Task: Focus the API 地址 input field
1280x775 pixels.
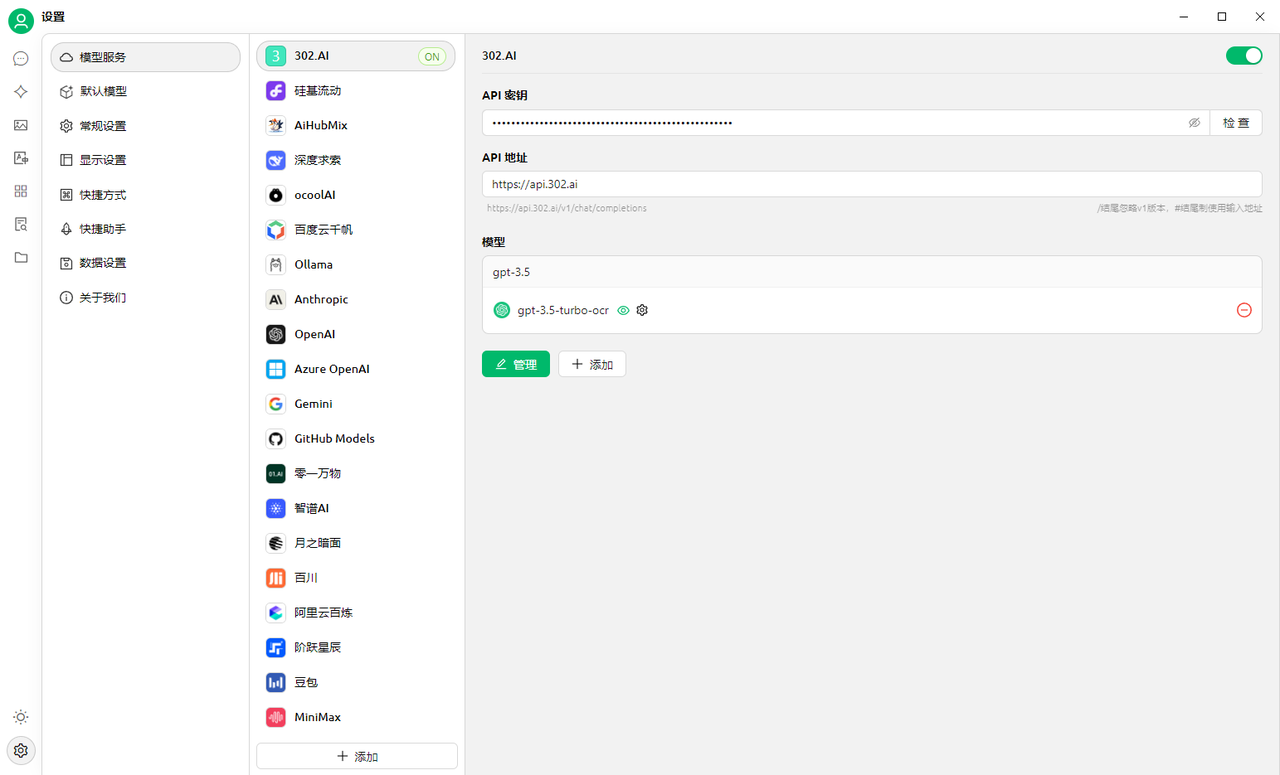Action: coord(872,184)
